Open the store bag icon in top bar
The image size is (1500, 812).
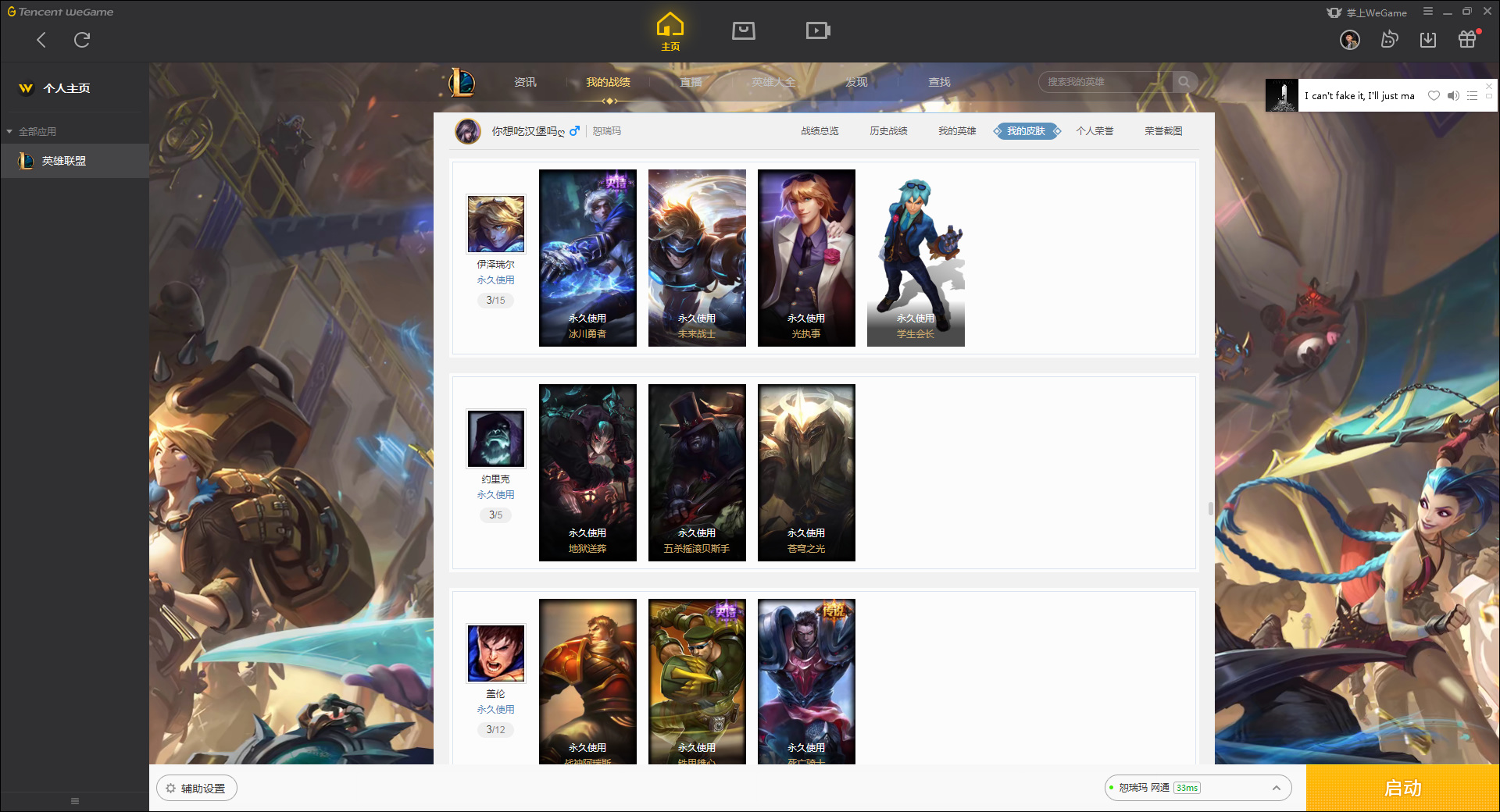(743, 30)
